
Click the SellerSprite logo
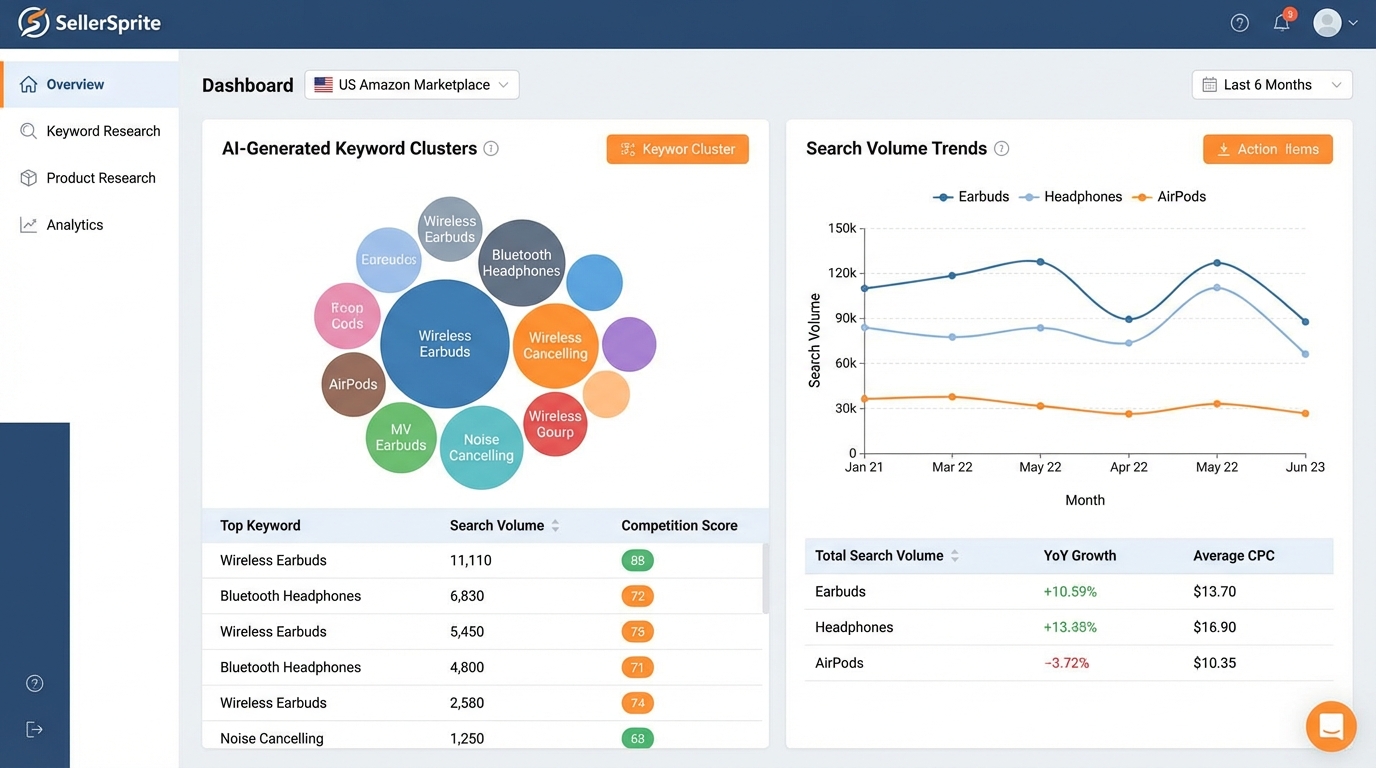(x=88, y=22)
